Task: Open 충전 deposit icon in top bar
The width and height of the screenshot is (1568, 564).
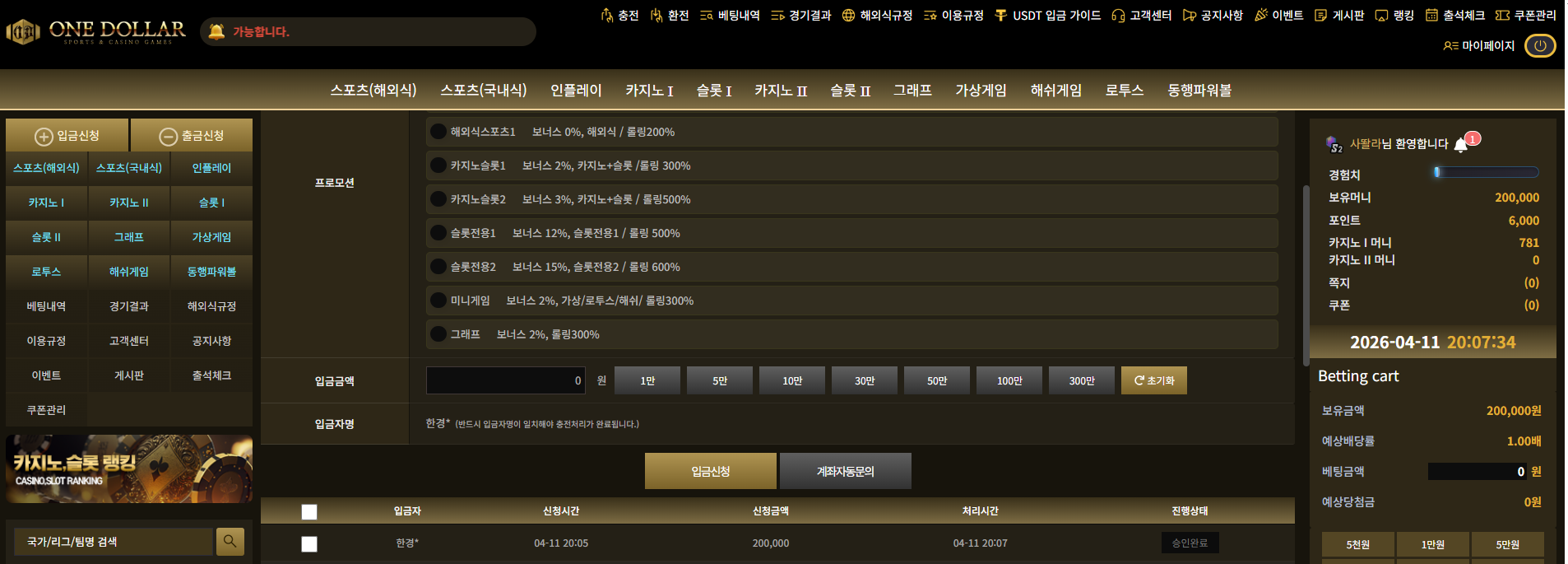Action: (607, 15)
